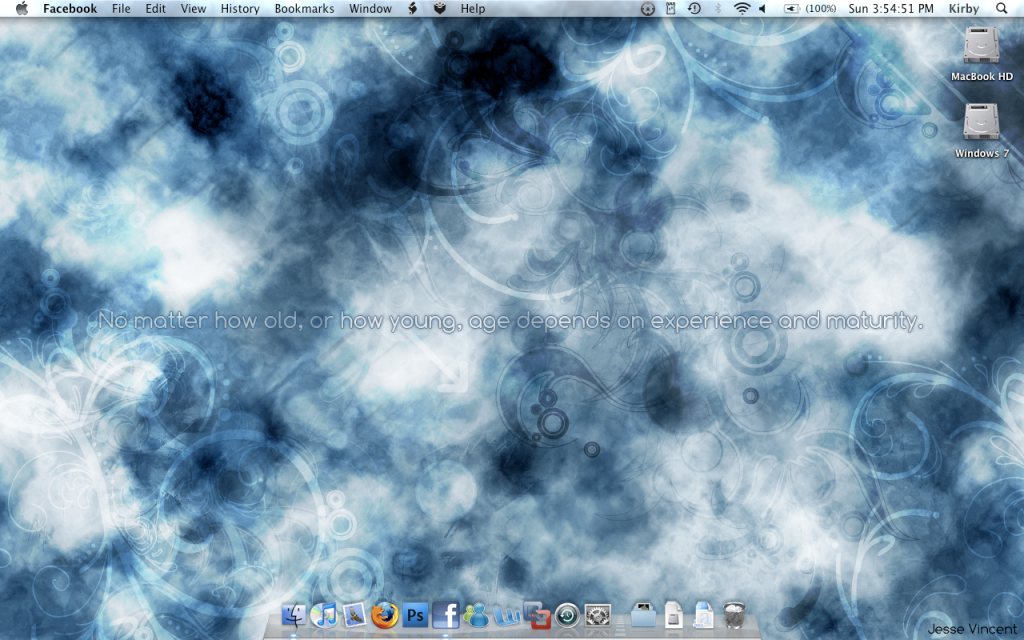Open the volume control in menu bar
This screenshot has height=640, width=1024.
click(763, 8)
